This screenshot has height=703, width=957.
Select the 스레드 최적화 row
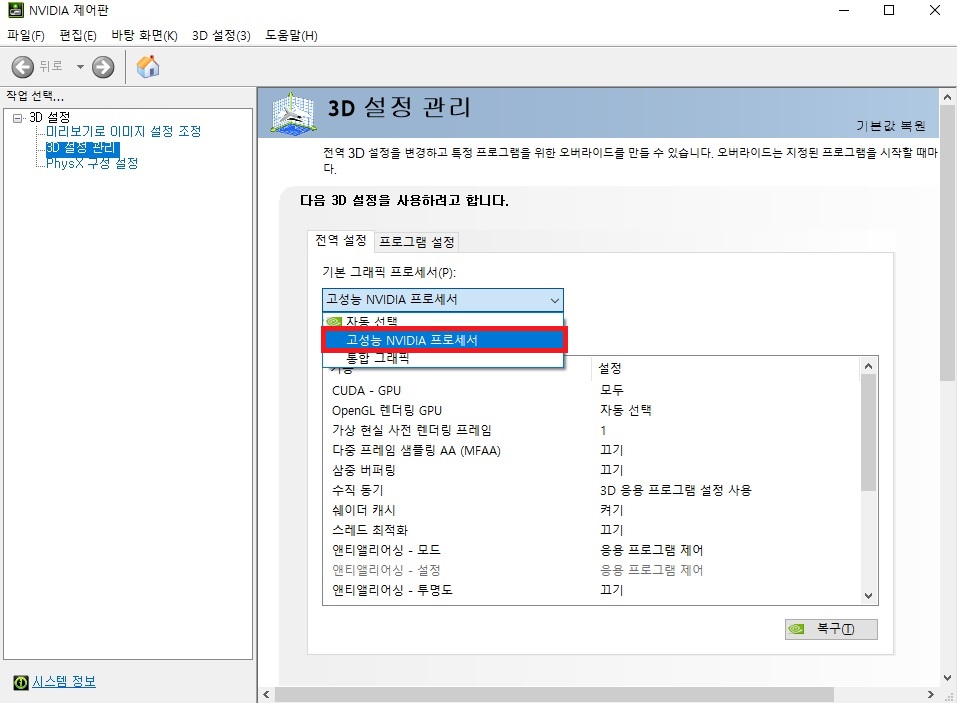(591, 530)
